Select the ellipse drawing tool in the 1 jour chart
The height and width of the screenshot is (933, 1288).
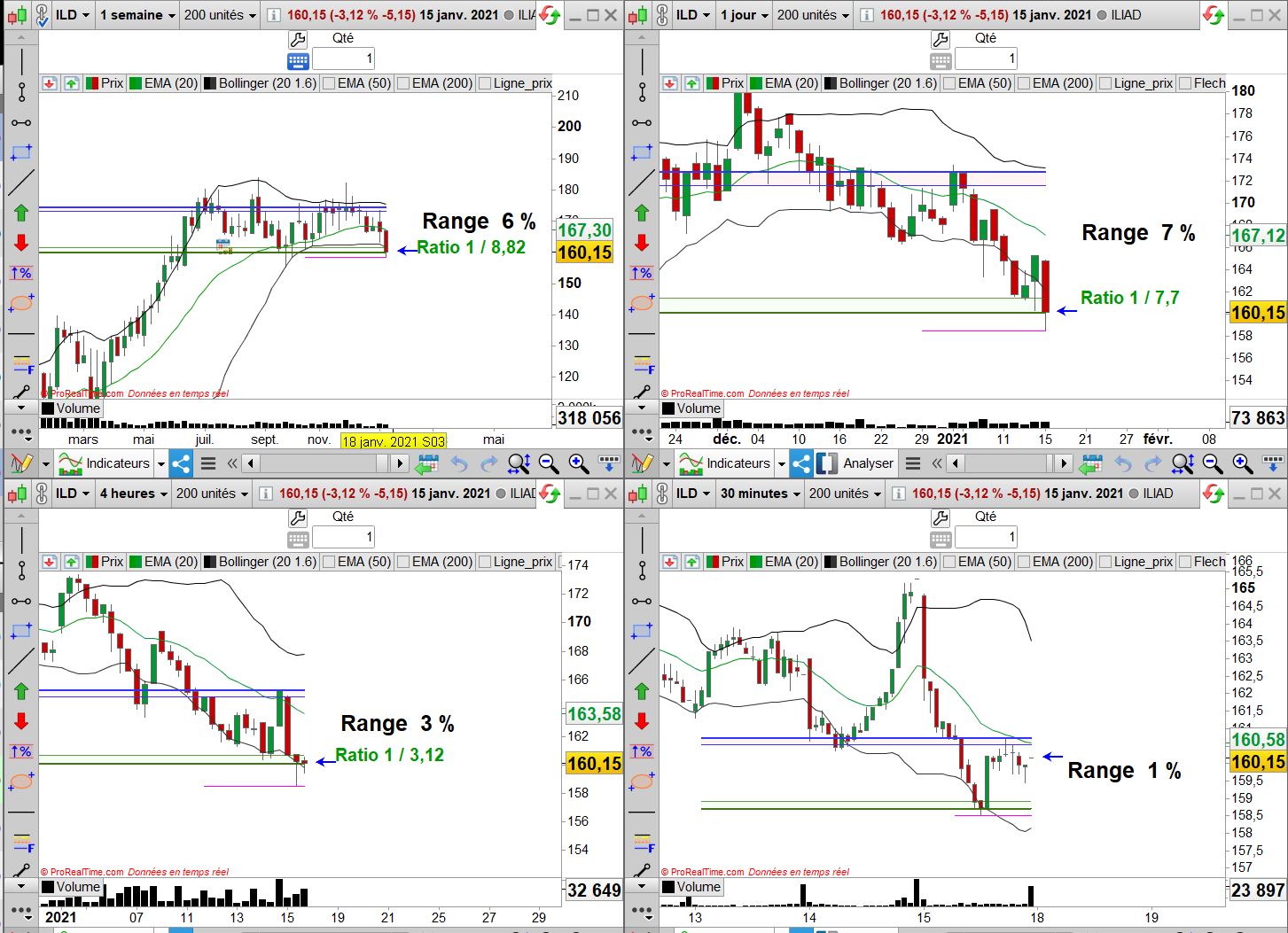coord(642,303)
